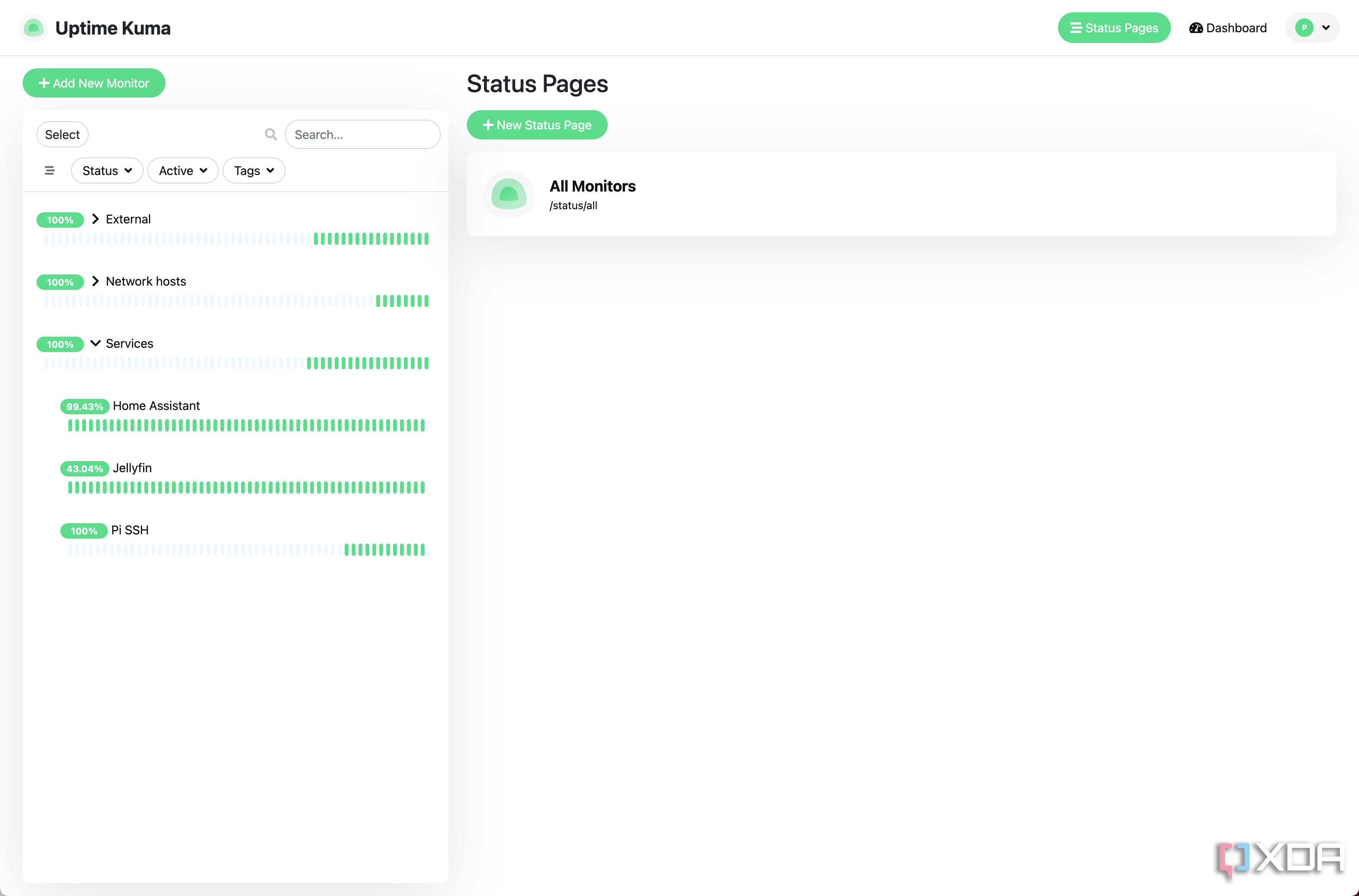The image size is (1359, 896).
Task: Click the filter list hamburger icon
Action: coord(50,170)
